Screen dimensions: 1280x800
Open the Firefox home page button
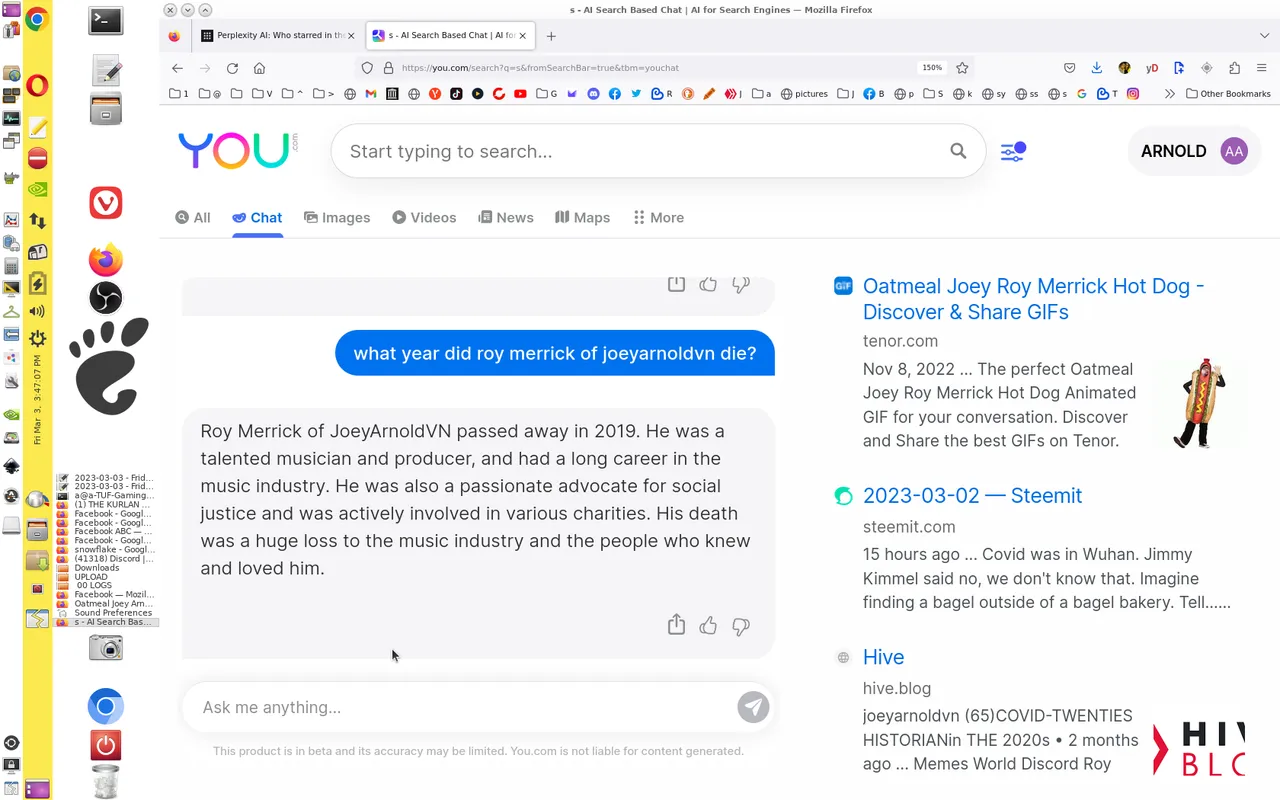[x=259, y=68]
